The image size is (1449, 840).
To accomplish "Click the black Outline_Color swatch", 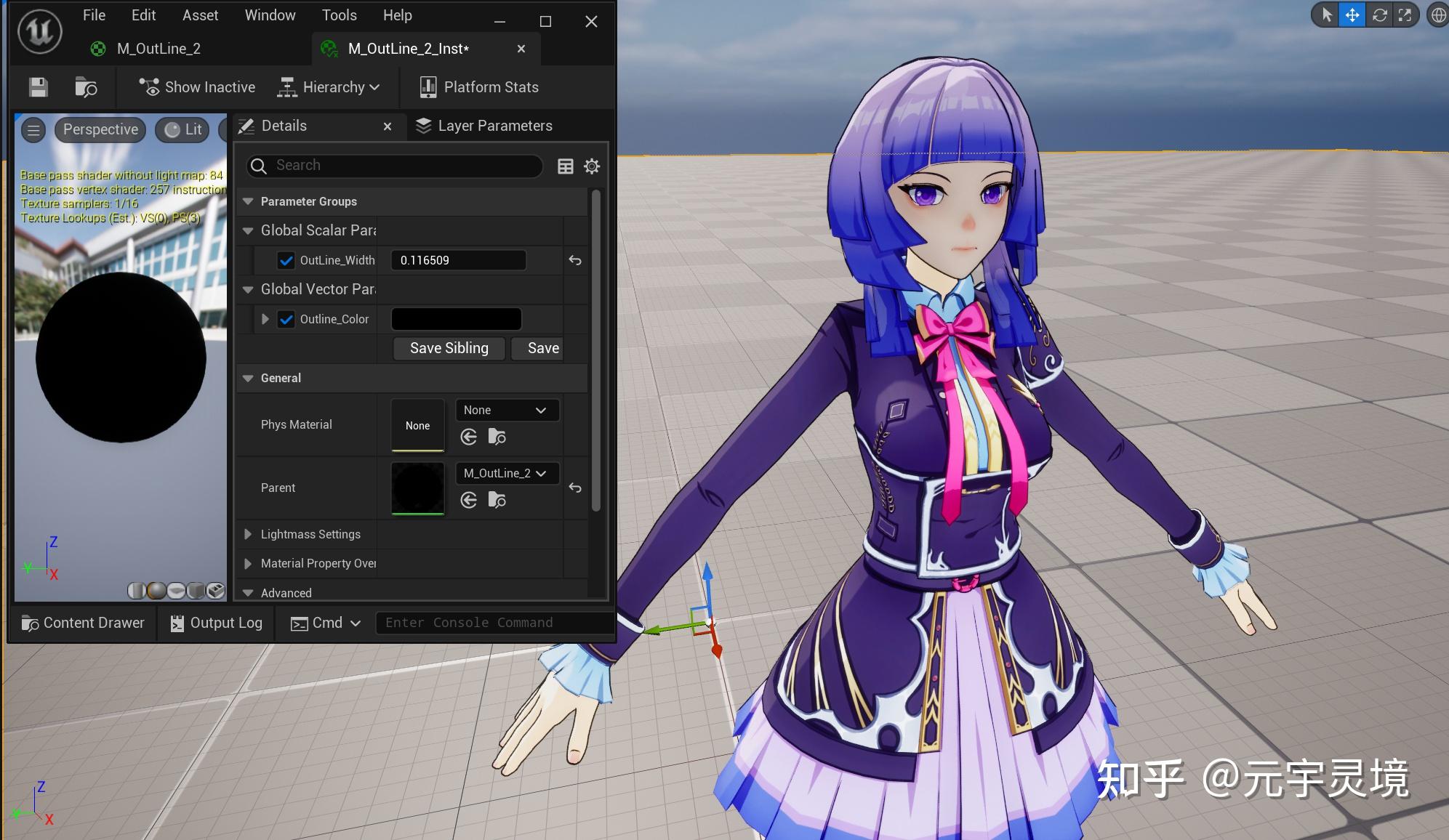I will pyautogui.click(x=456, y=319).
